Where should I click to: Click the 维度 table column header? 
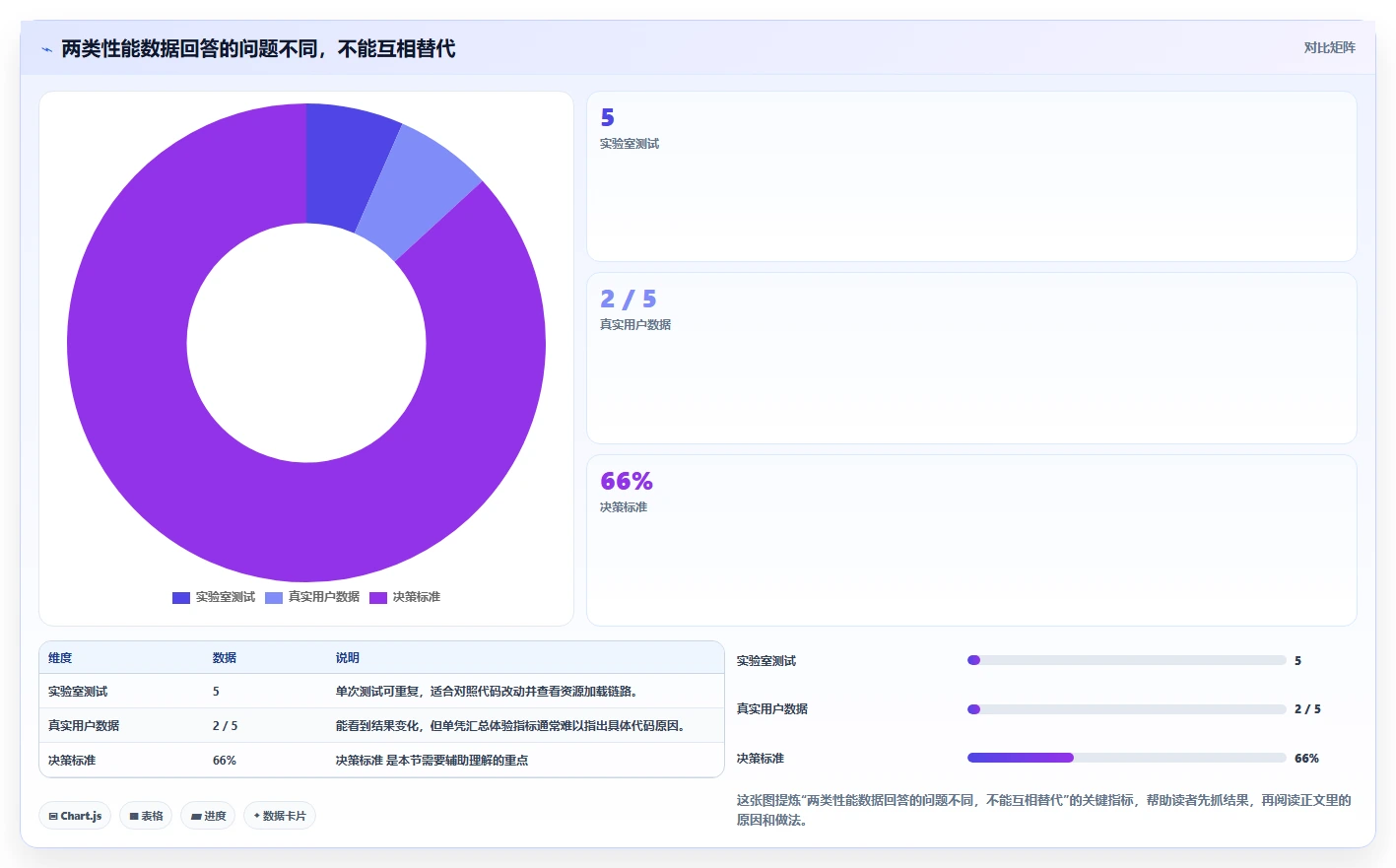pyautogui.click(x=60, y=658)
